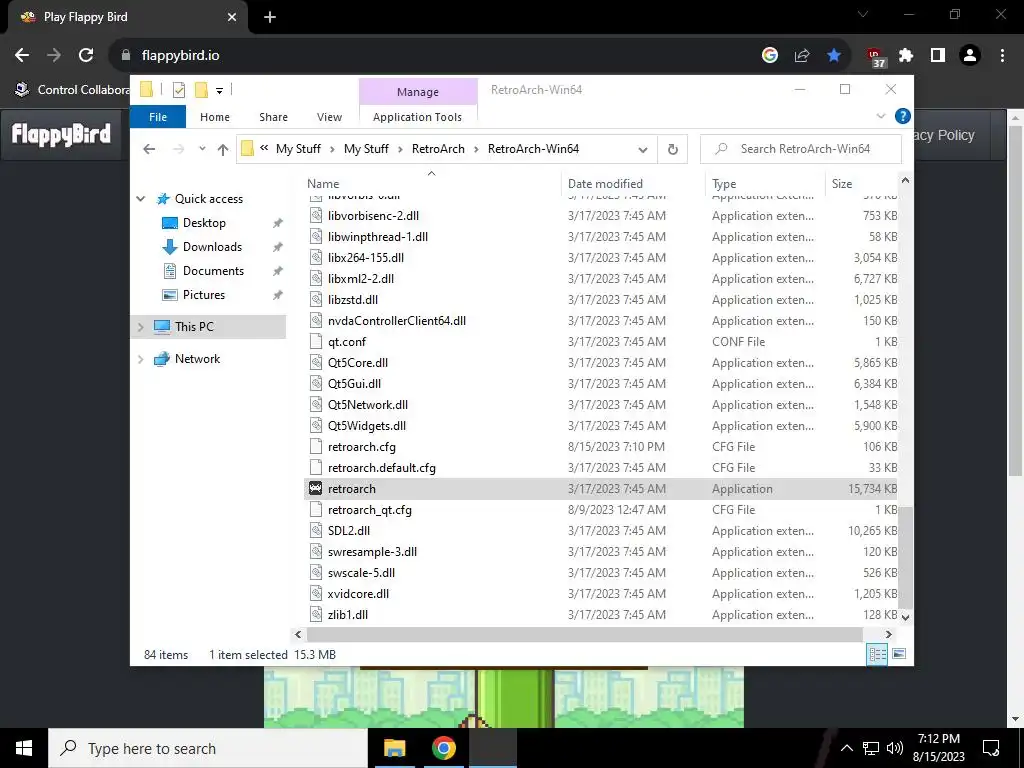This screenshot has height=768, width=1024.
Task: Open recent locations dropdown arrow
Action: pyautogui.click(x=202, y=149)
